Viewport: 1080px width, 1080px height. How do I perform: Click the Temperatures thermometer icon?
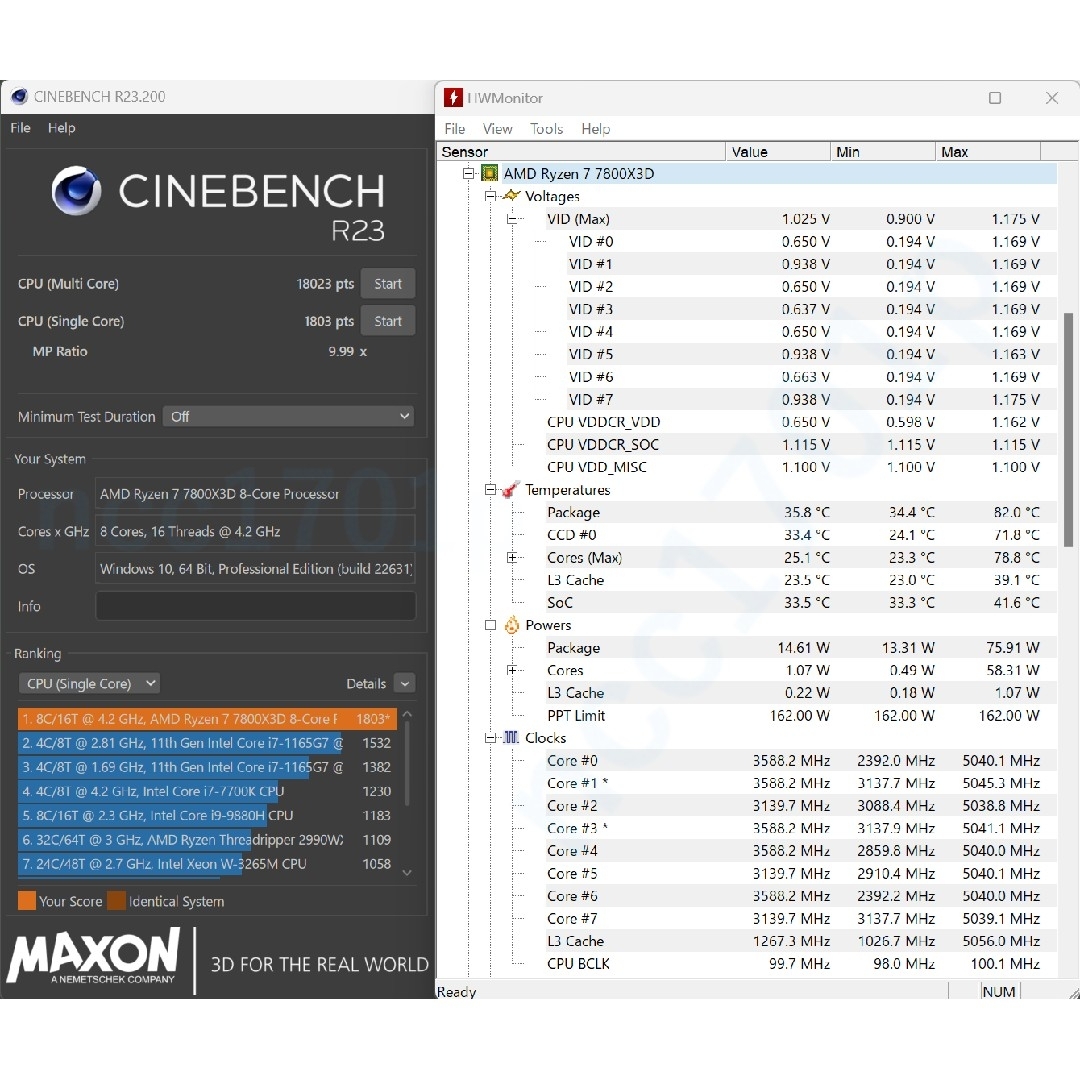coord(510,490)
